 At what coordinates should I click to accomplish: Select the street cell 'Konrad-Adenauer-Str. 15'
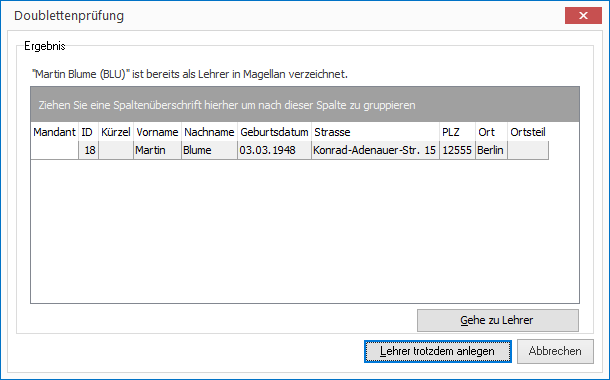[x=375, y=150]
